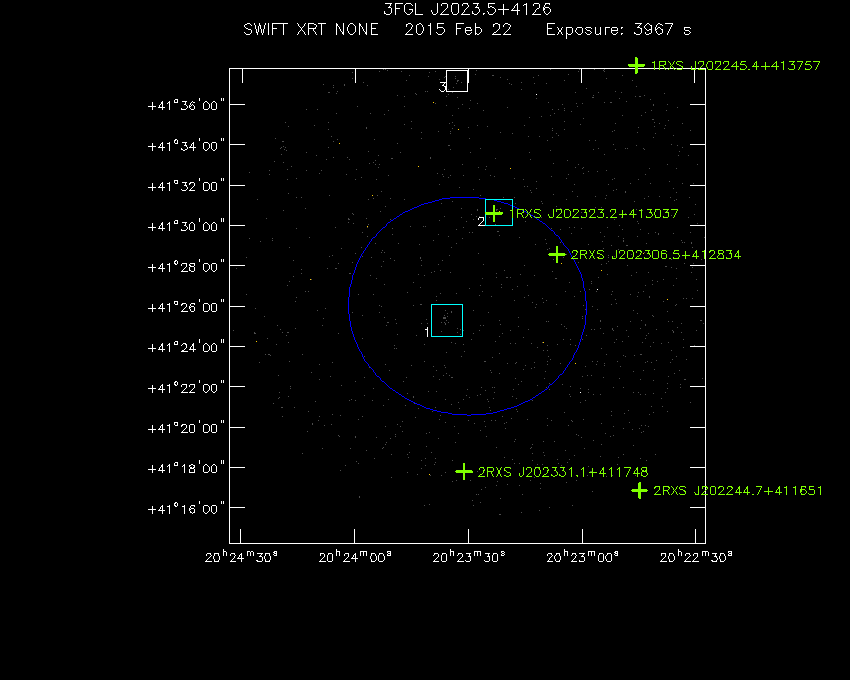Click the source number 1 label
Viewport: 850px width, 680px height.
click(427, 332)
